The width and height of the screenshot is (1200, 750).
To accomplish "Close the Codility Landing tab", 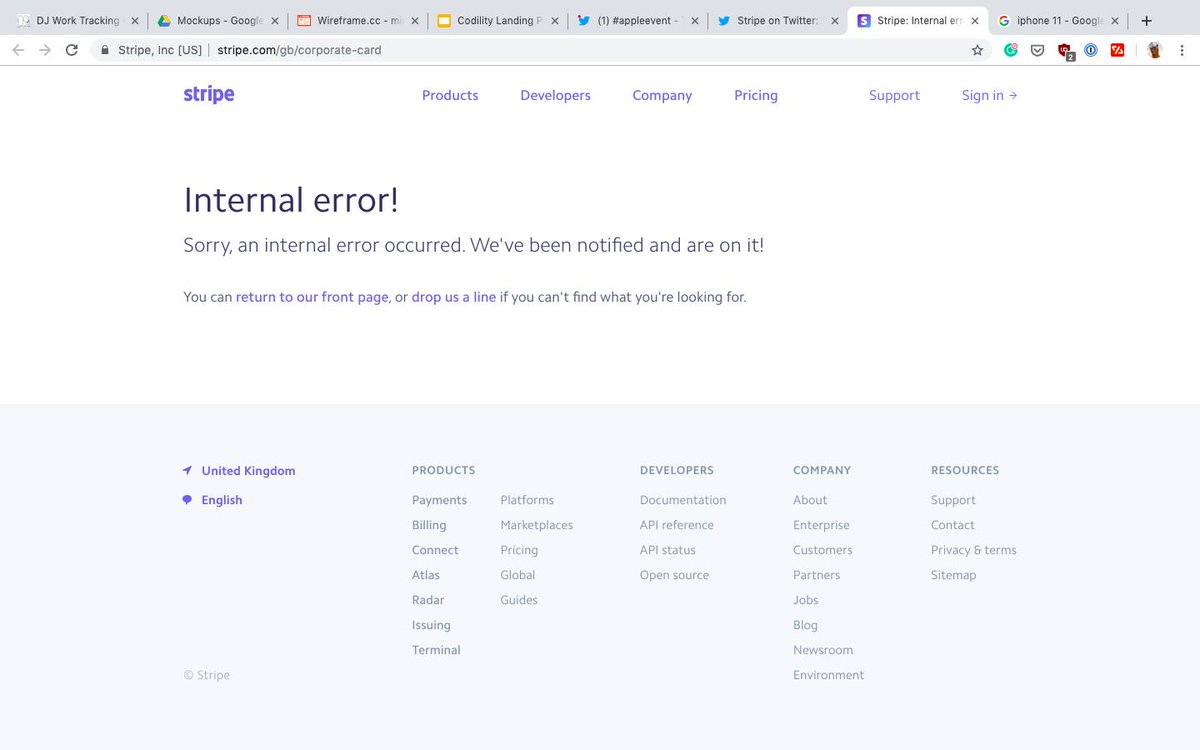I will 555,20.
